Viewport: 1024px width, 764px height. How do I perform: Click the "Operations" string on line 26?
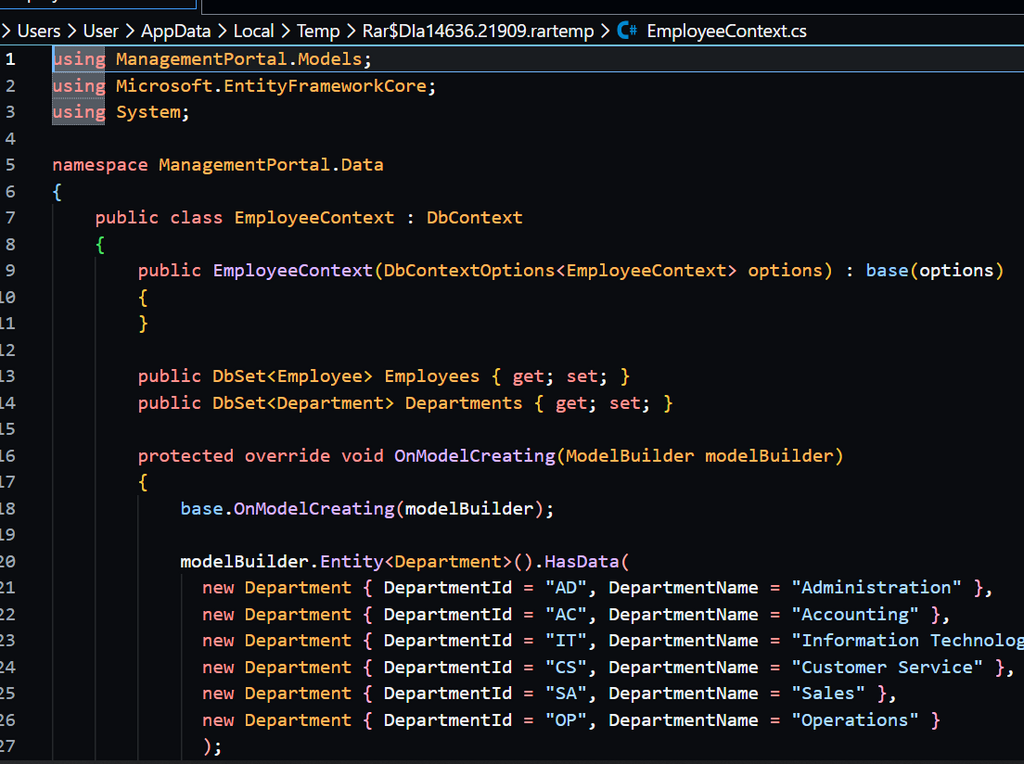(855, 720)
